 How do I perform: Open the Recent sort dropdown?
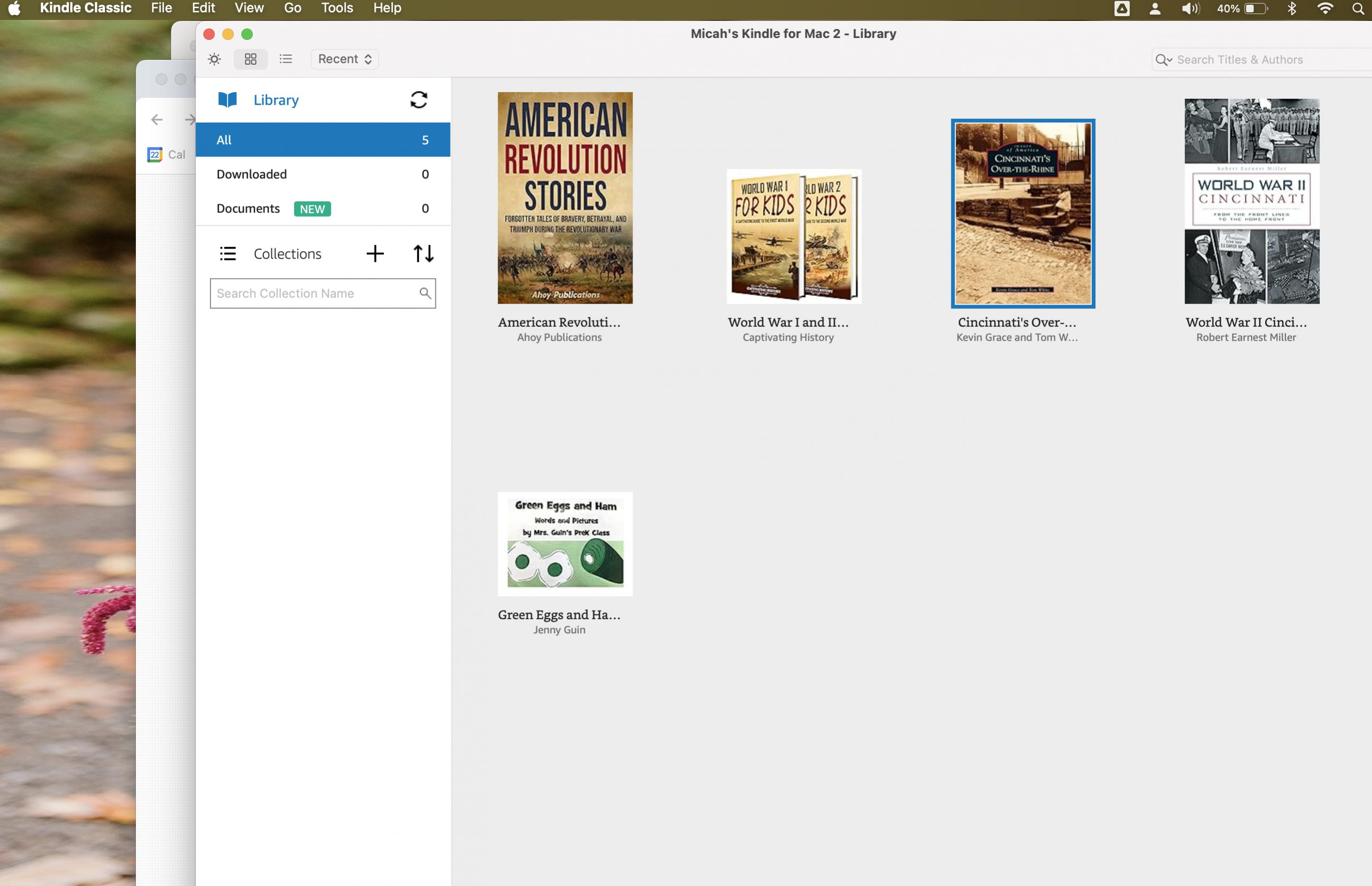345,59
